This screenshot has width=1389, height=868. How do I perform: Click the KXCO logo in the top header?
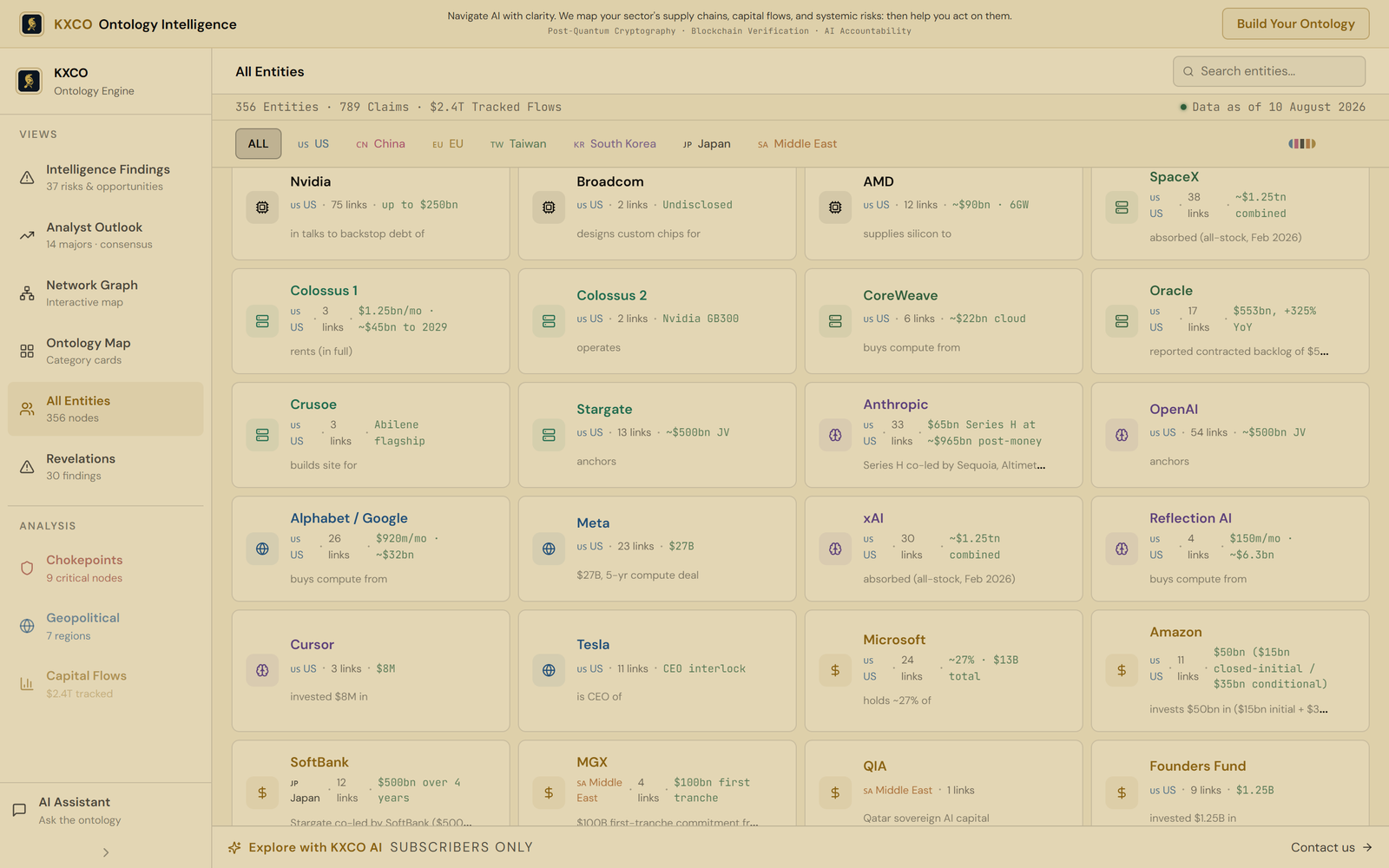(x=32, y=24)
